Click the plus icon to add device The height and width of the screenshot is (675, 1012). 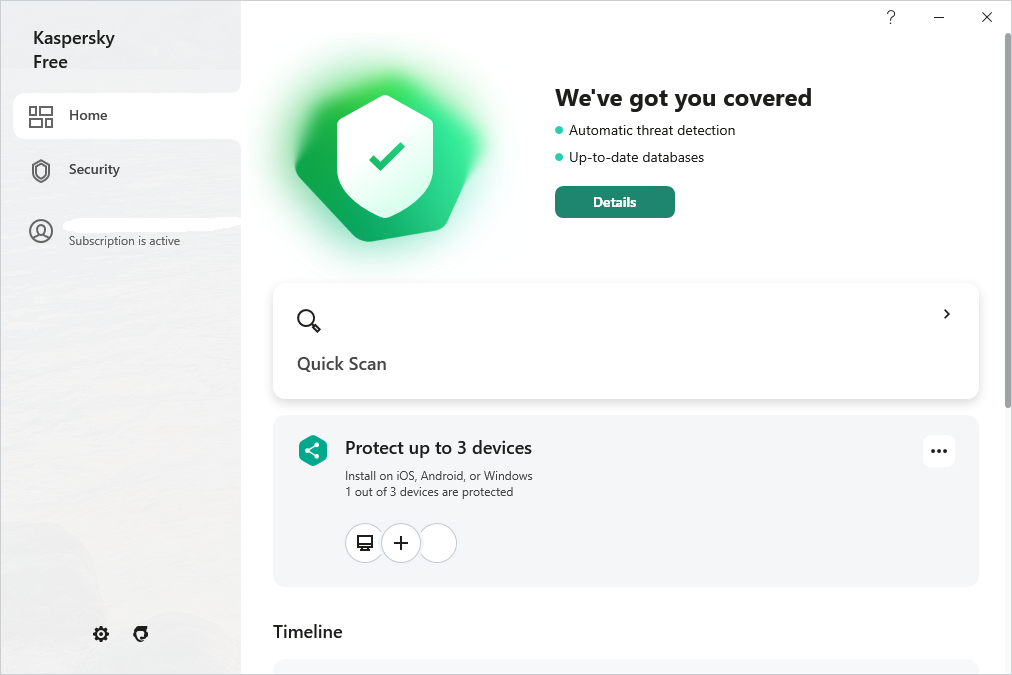[401, 543]
